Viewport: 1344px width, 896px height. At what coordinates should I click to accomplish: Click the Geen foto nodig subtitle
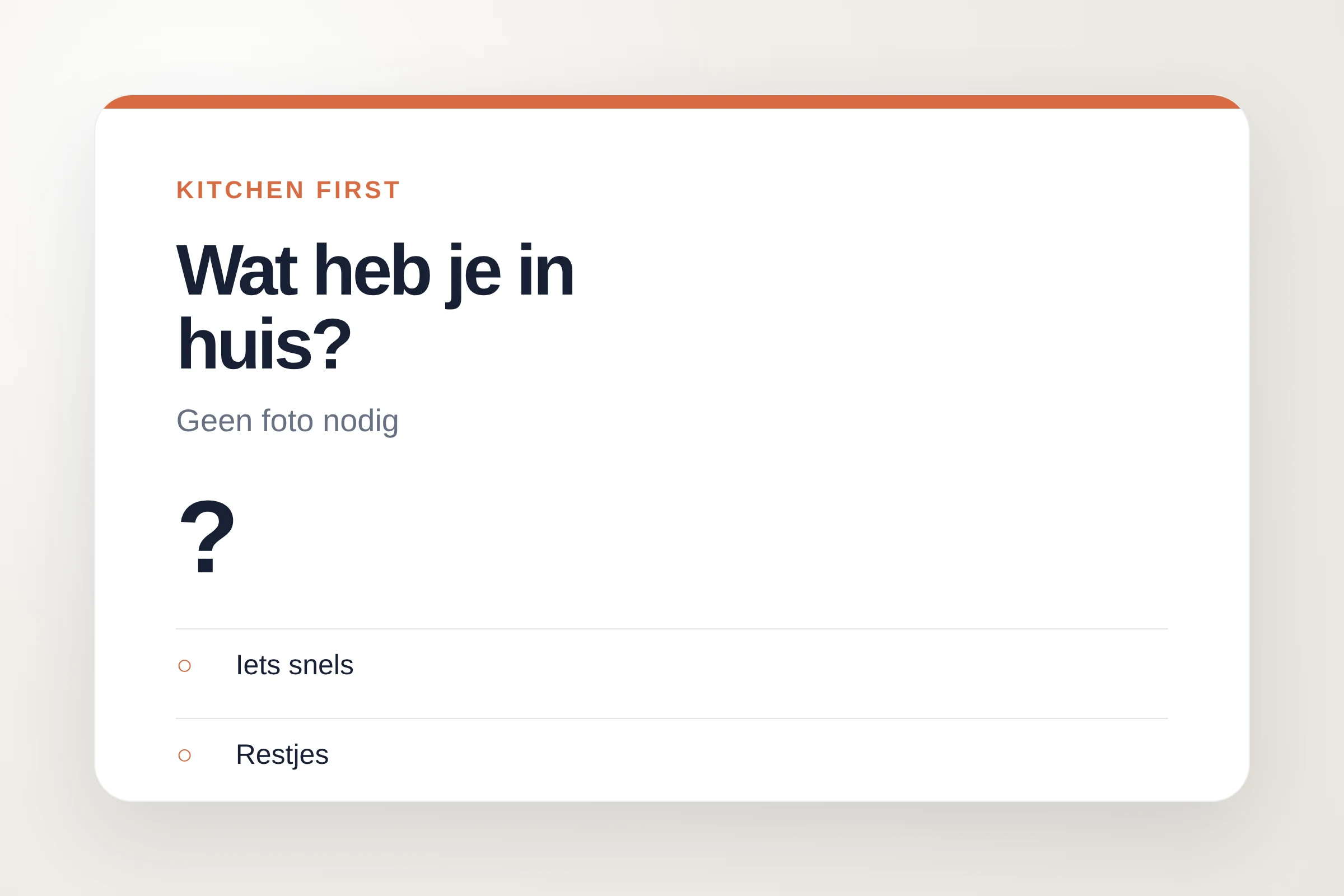point(287,421)
